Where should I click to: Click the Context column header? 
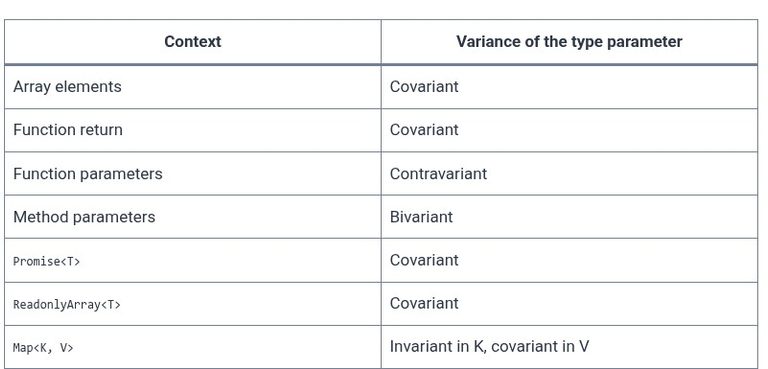click(192, 42)
